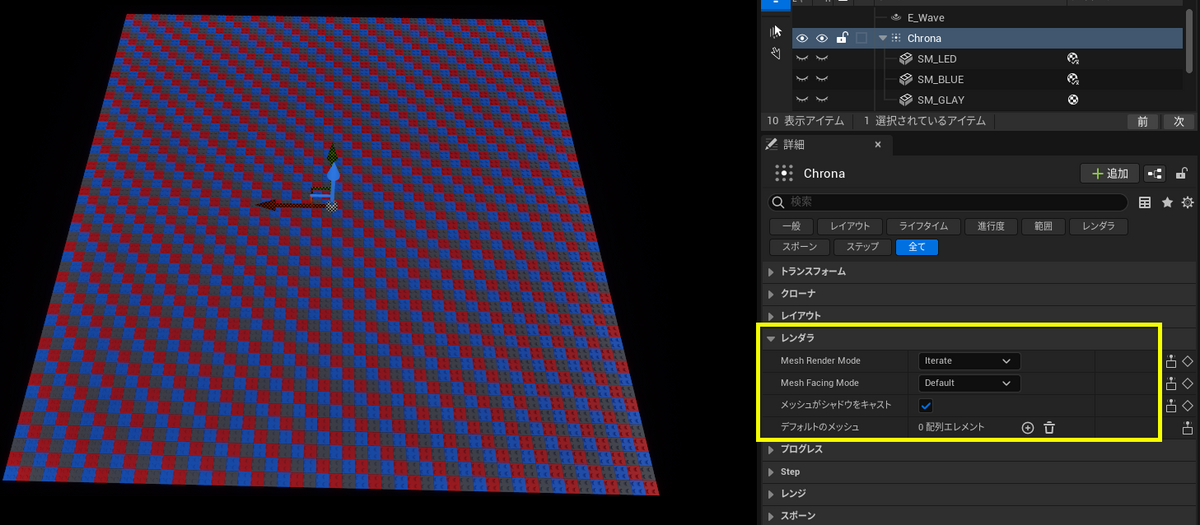Viewport: 1200px width, 525px height.
Task: Click Sequencer pin icon for Mesh Render Mode
Action: point(1171,361)
